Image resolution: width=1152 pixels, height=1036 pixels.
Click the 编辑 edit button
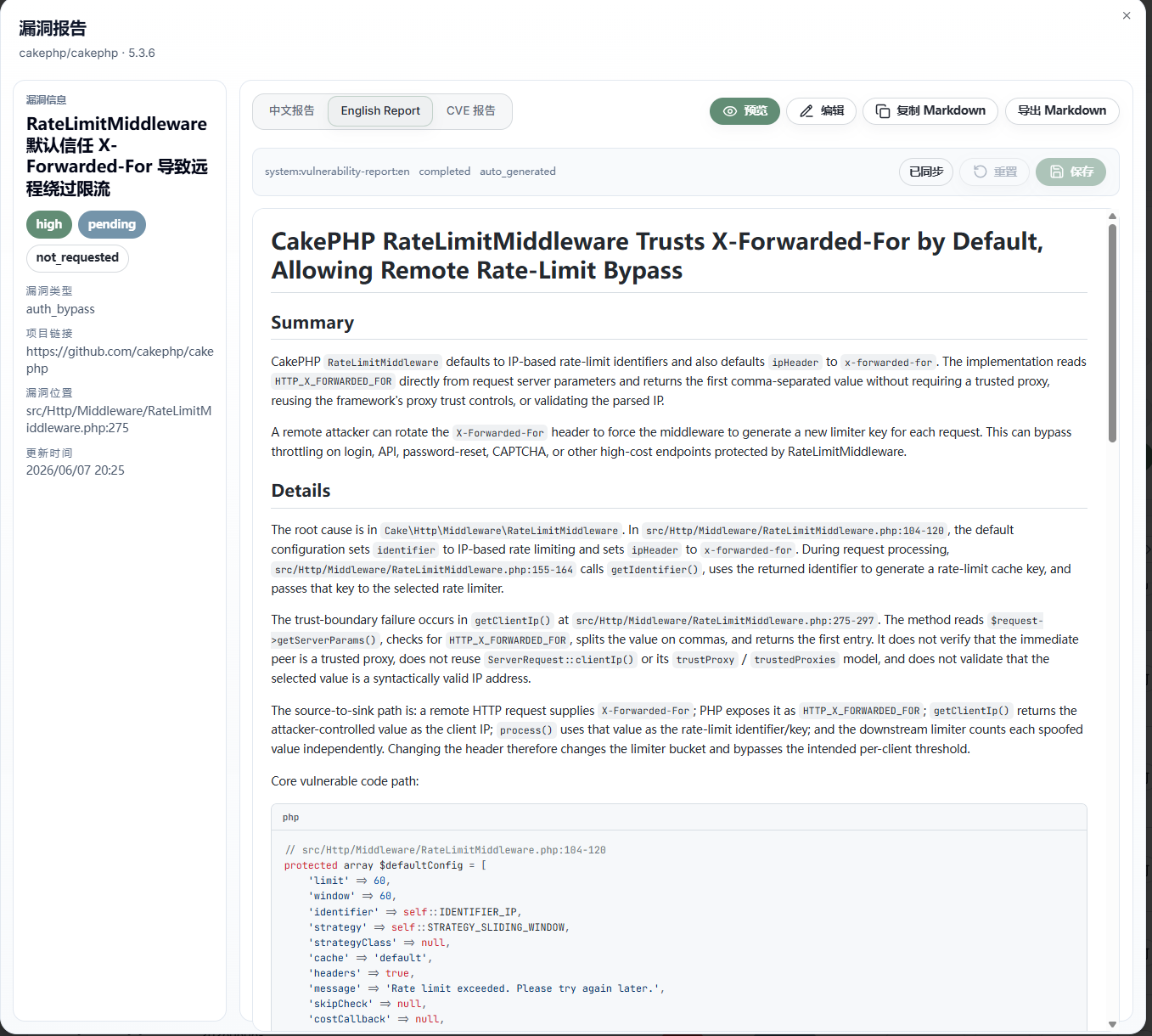coord(821,111)
